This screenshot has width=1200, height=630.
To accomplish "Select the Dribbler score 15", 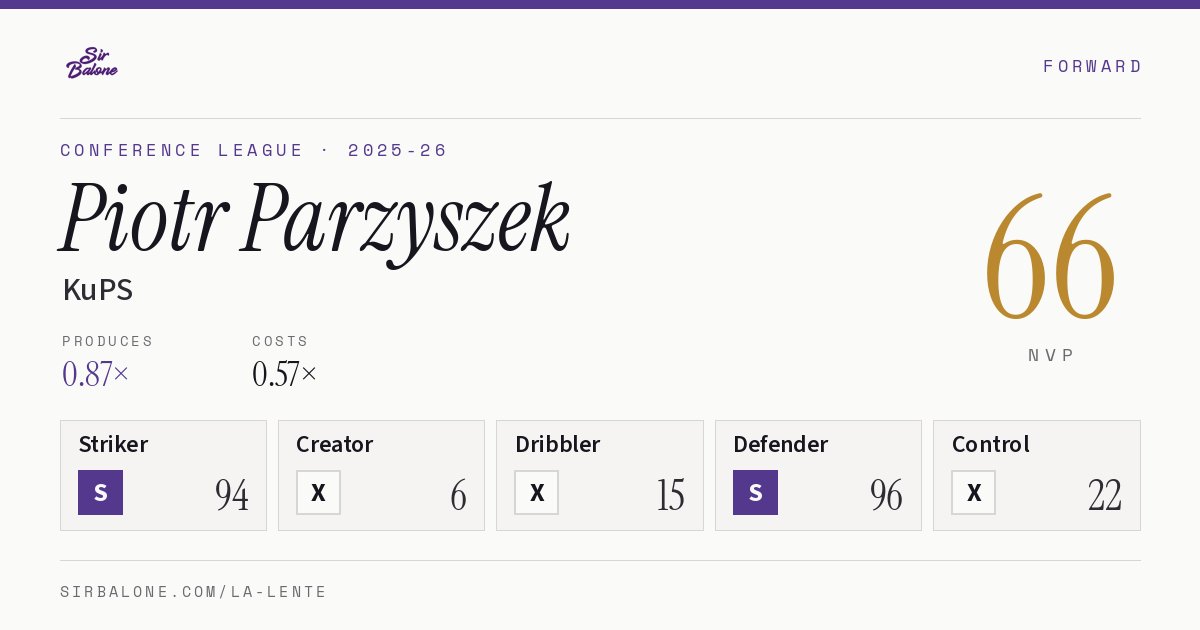I will pyautogui.click(x=670, y=495).
